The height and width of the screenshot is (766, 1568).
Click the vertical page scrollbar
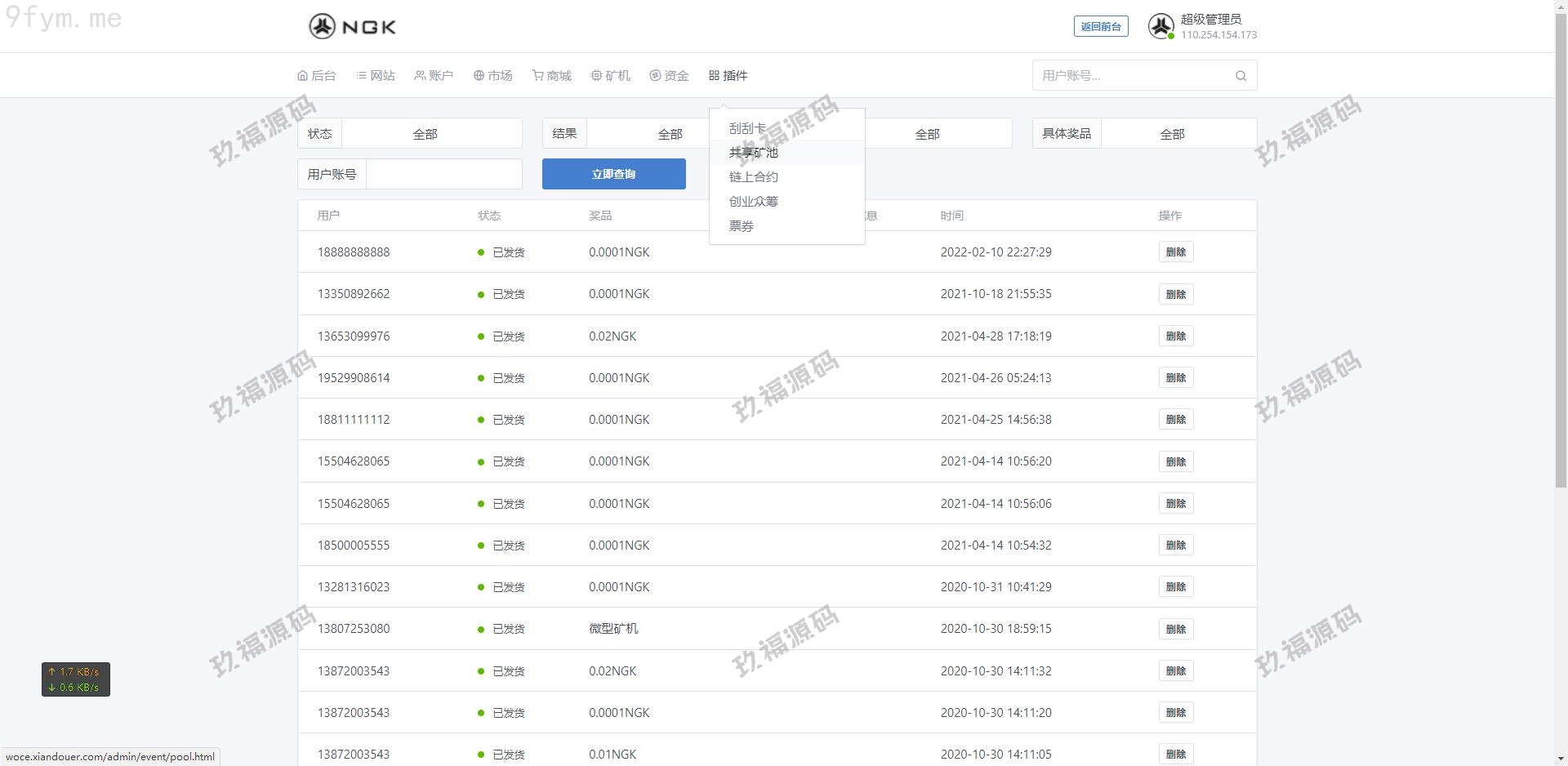[x=1561, y=245]
